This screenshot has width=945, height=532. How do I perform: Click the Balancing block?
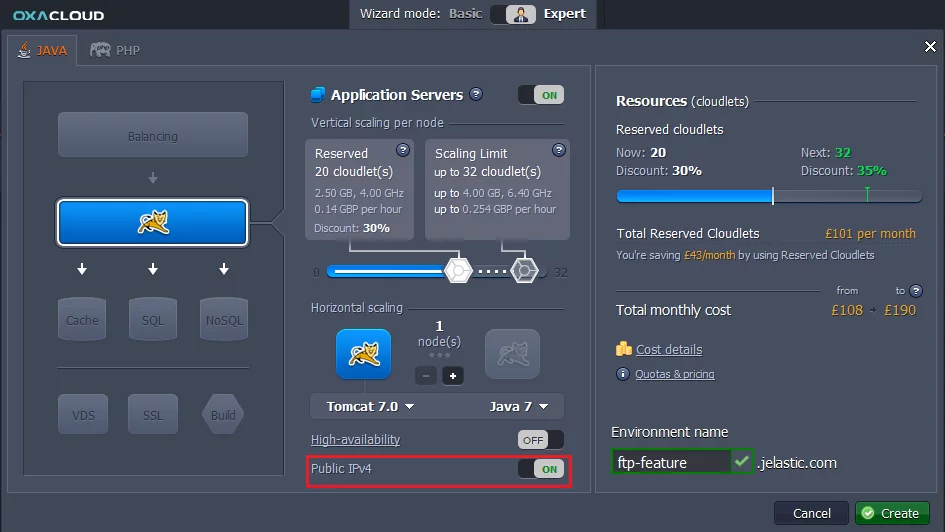click(x=152, y=135)
